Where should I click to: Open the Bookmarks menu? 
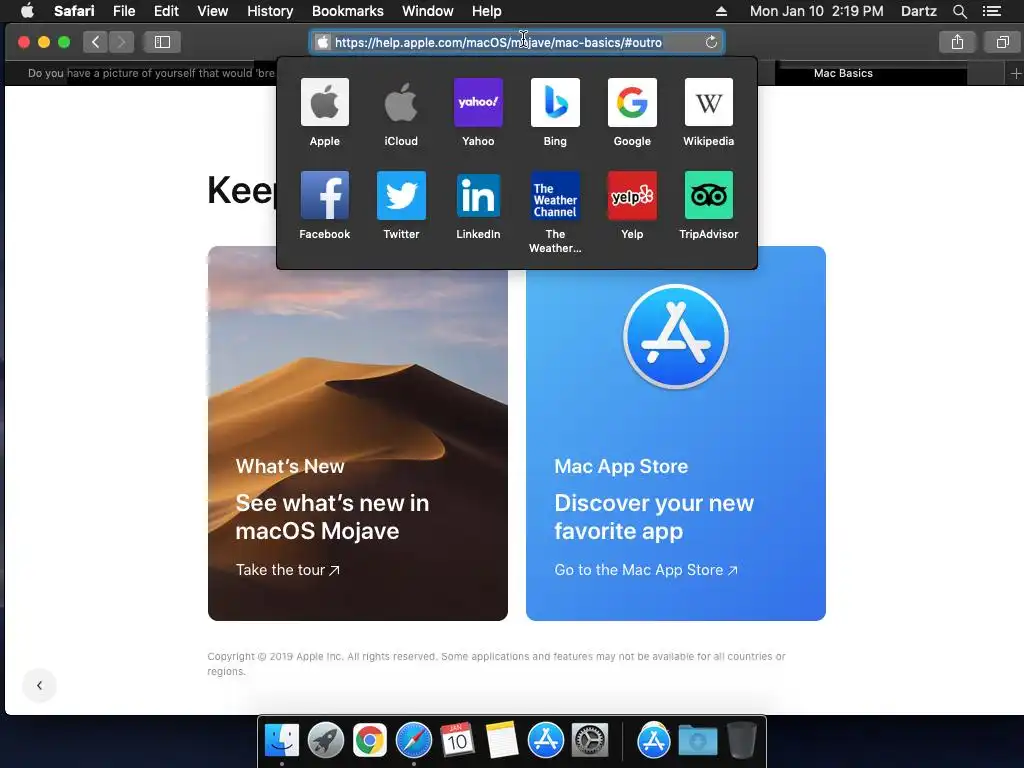click(347, 11)
